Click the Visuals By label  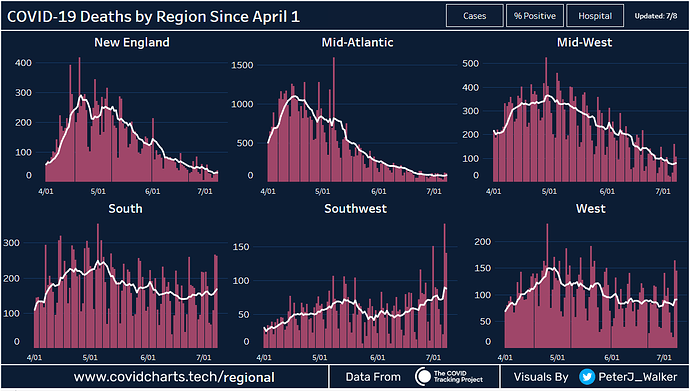[541, 377]
